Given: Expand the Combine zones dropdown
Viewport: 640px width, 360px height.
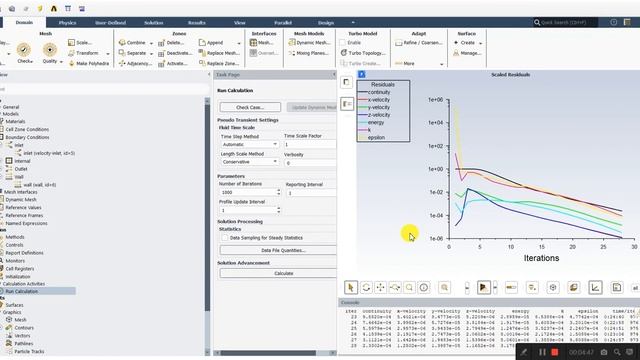Looking at the screenshot, I should [151, 43].
